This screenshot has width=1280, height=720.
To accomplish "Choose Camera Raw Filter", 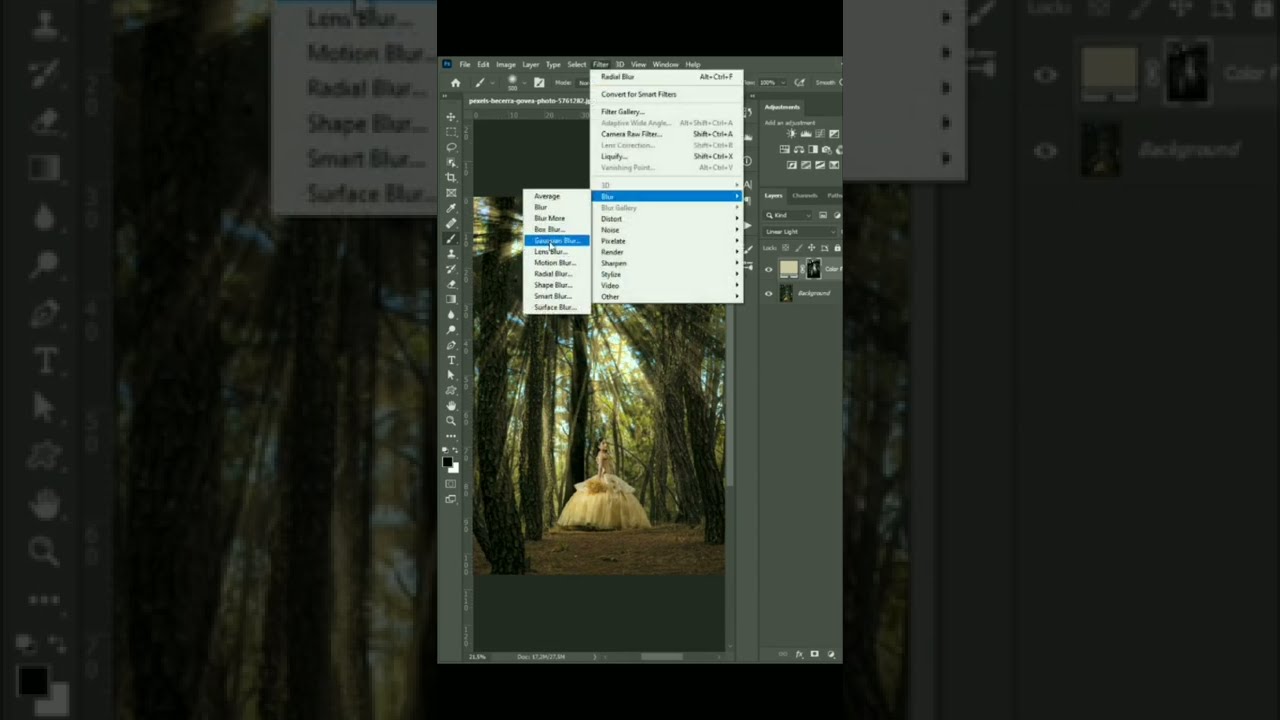I will [667, 134].
